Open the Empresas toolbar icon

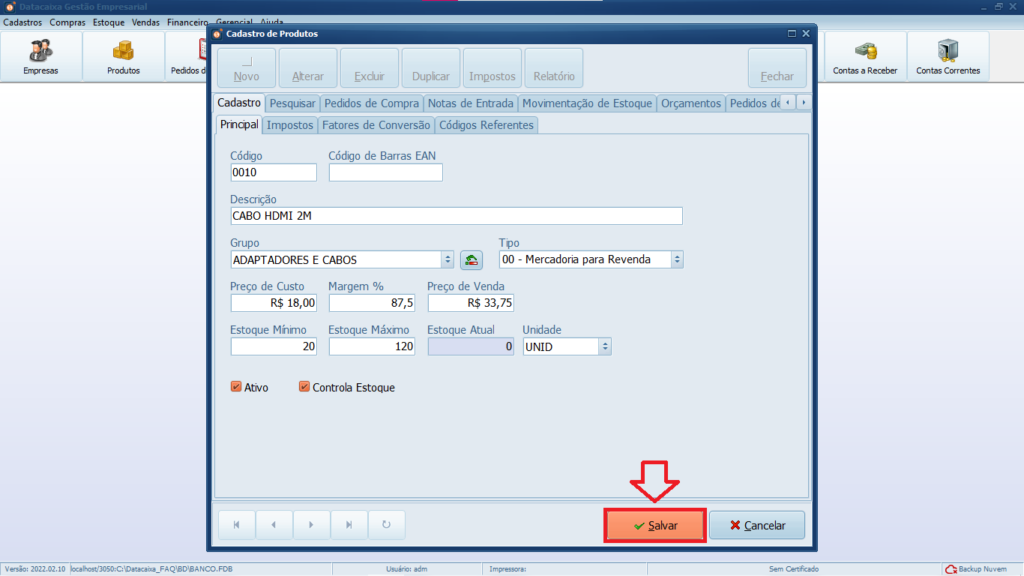pyautogui.click(x=41, y=56)
